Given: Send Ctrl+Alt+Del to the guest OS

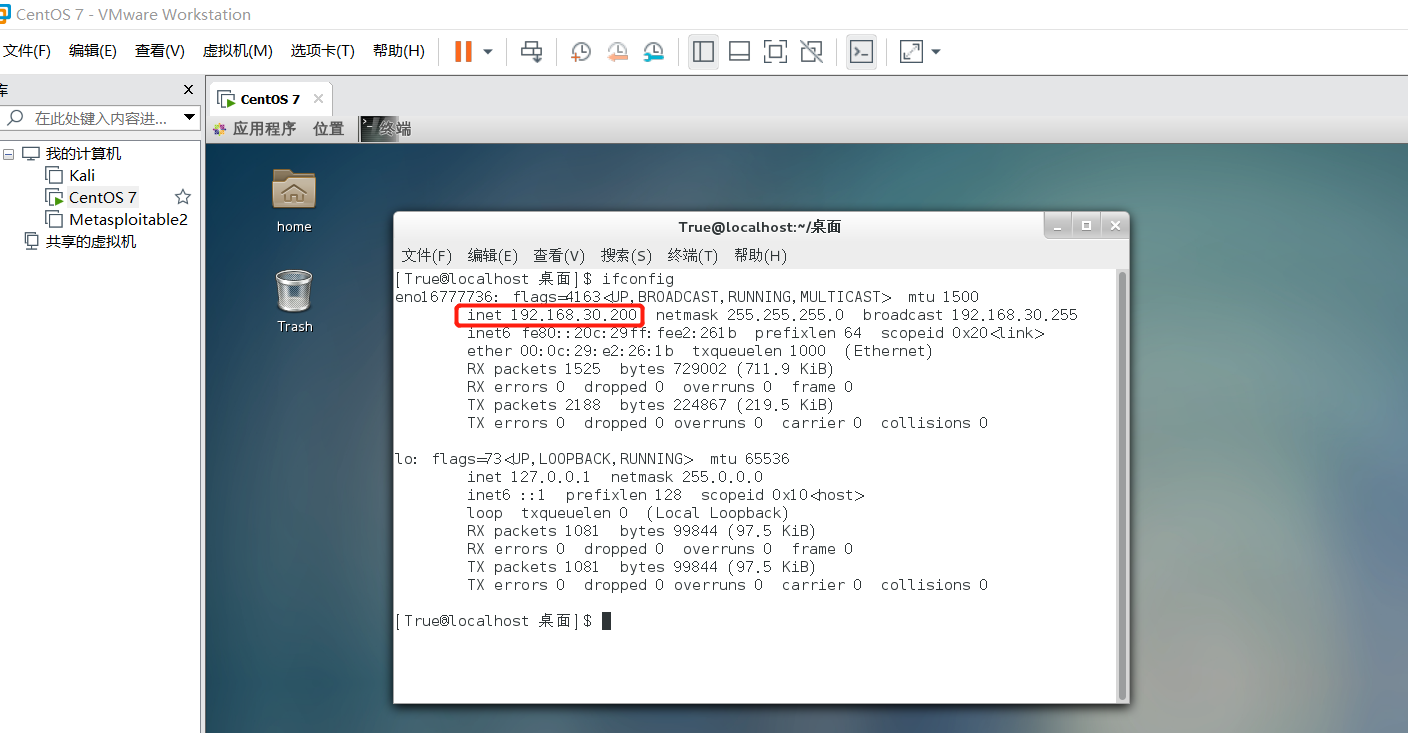Looking at the screenshot, I should [531, 51].
